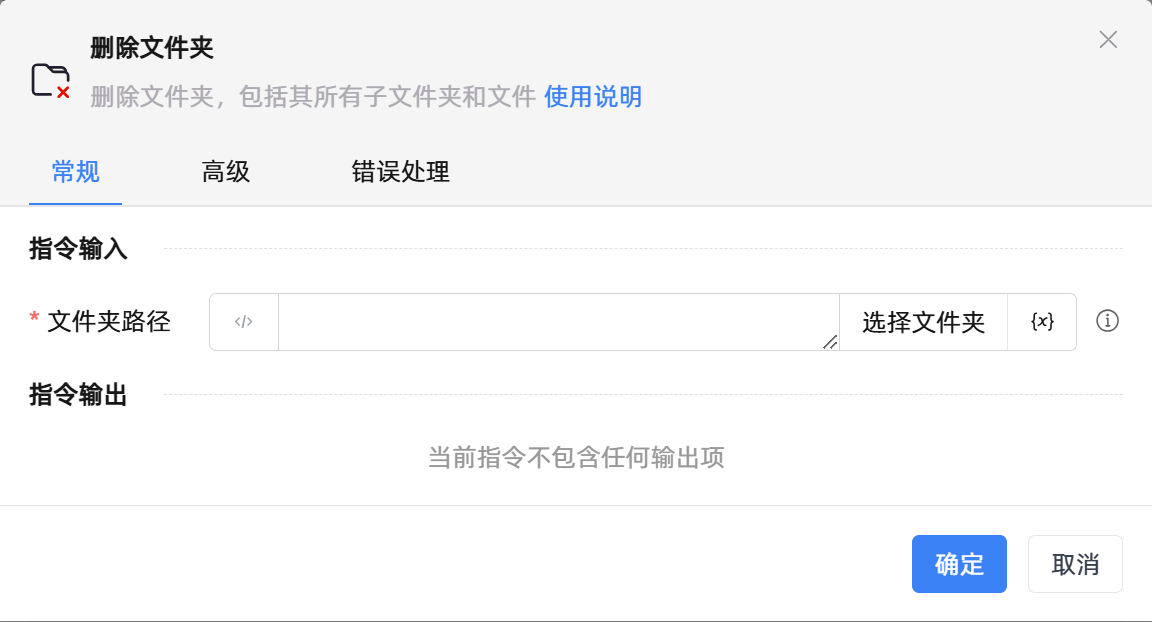Click the 删除文件夹 dialog title
1152x622 pixels.
pos(152,48)
